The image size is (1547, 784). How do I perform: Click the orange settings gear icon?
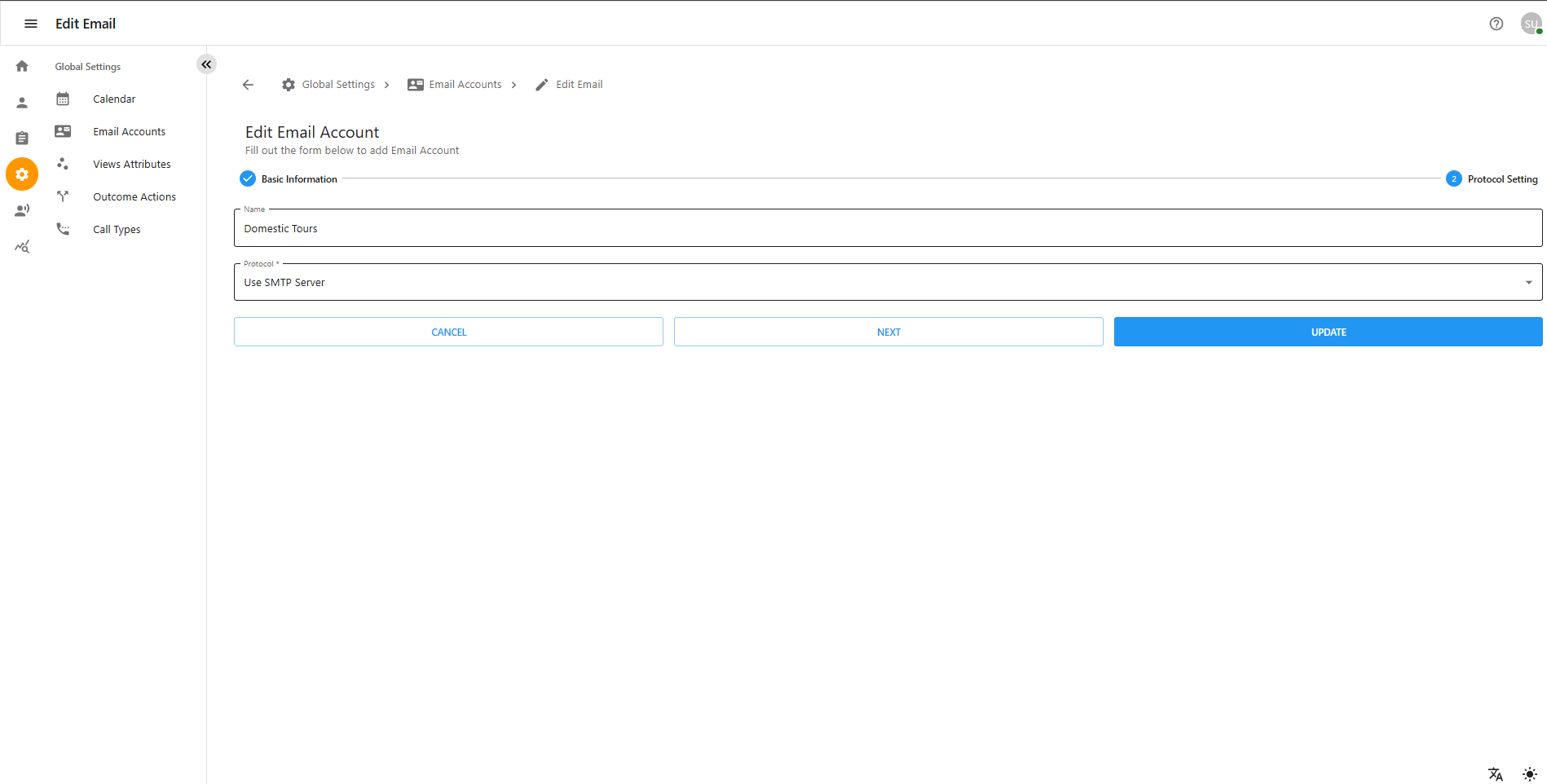click(21, 174)
